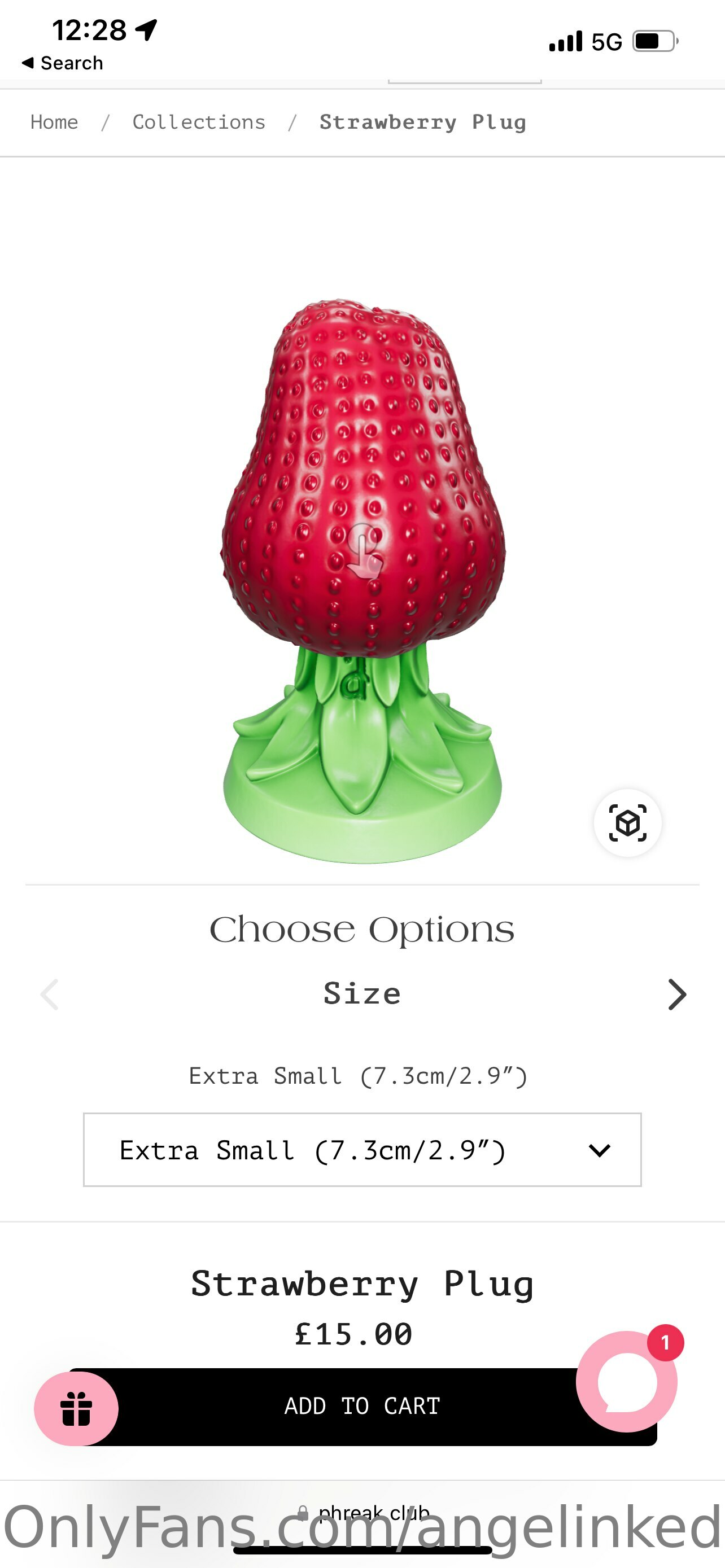Go to the previous option with the left chevron
Viewport: 725px width, 1568px height.
click(49, 995)
